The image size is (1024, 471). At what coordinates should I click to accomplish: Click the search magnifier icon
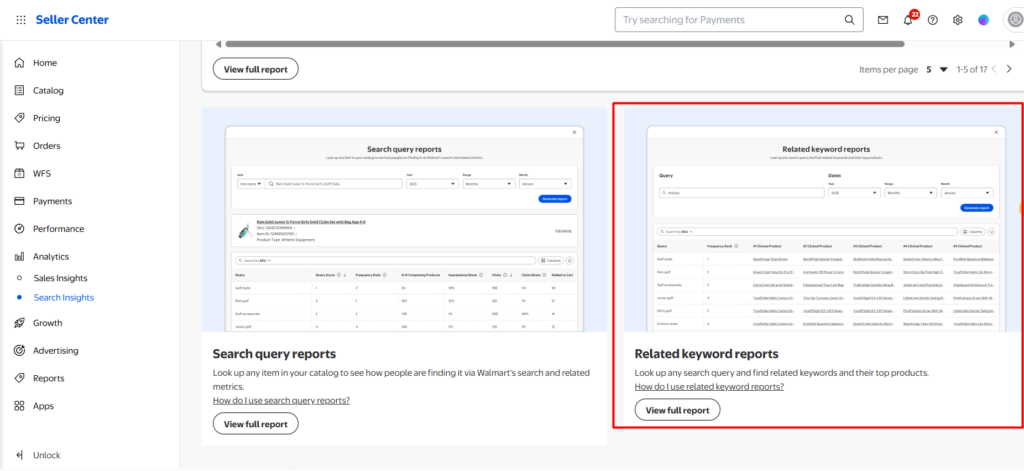(850, 20)
